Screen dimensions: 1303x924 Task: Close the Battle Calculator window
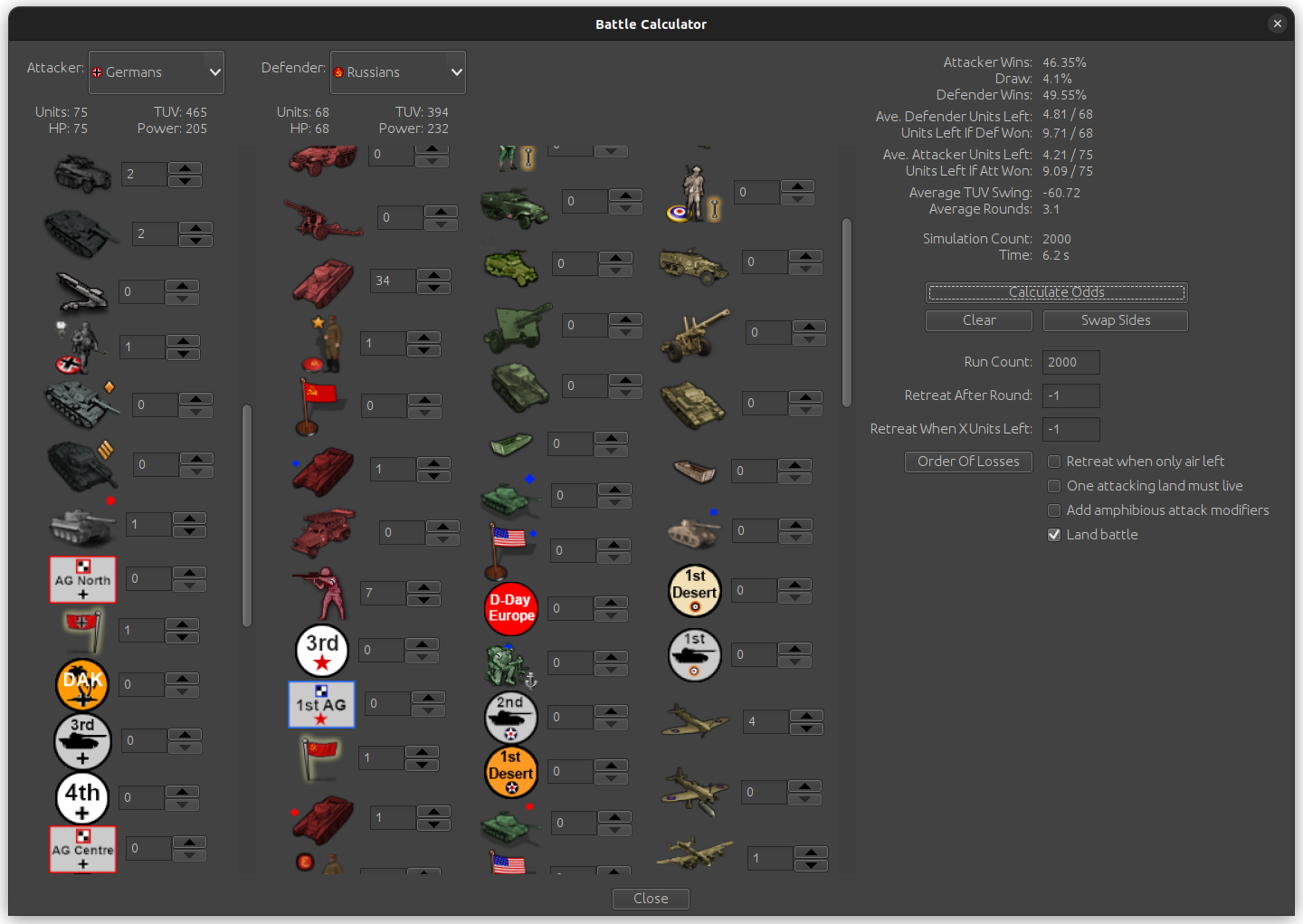click(x=1277, y=24)
